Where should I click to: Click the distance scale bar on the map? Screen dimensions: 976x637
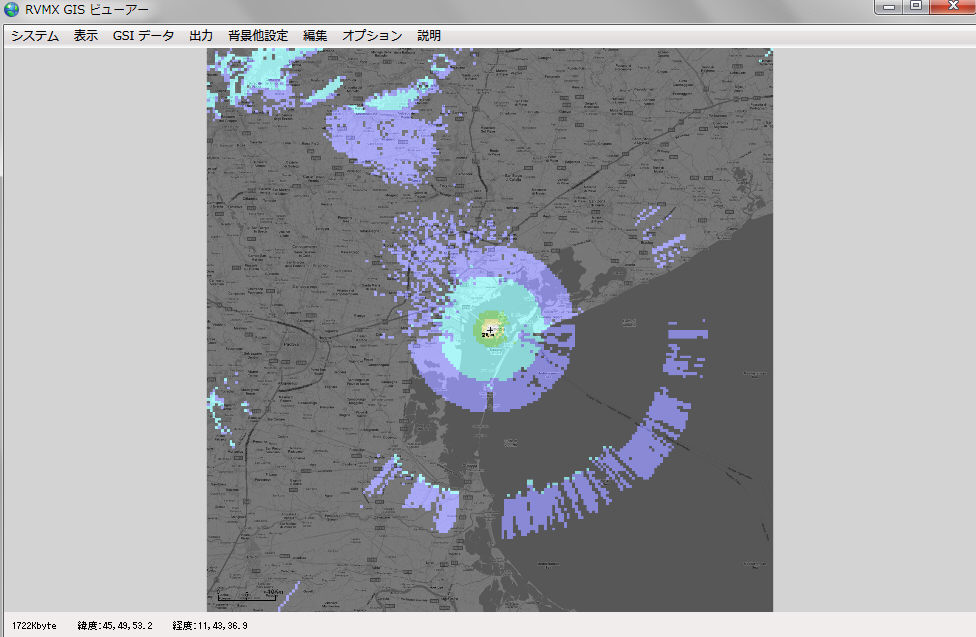coord(248,597)
